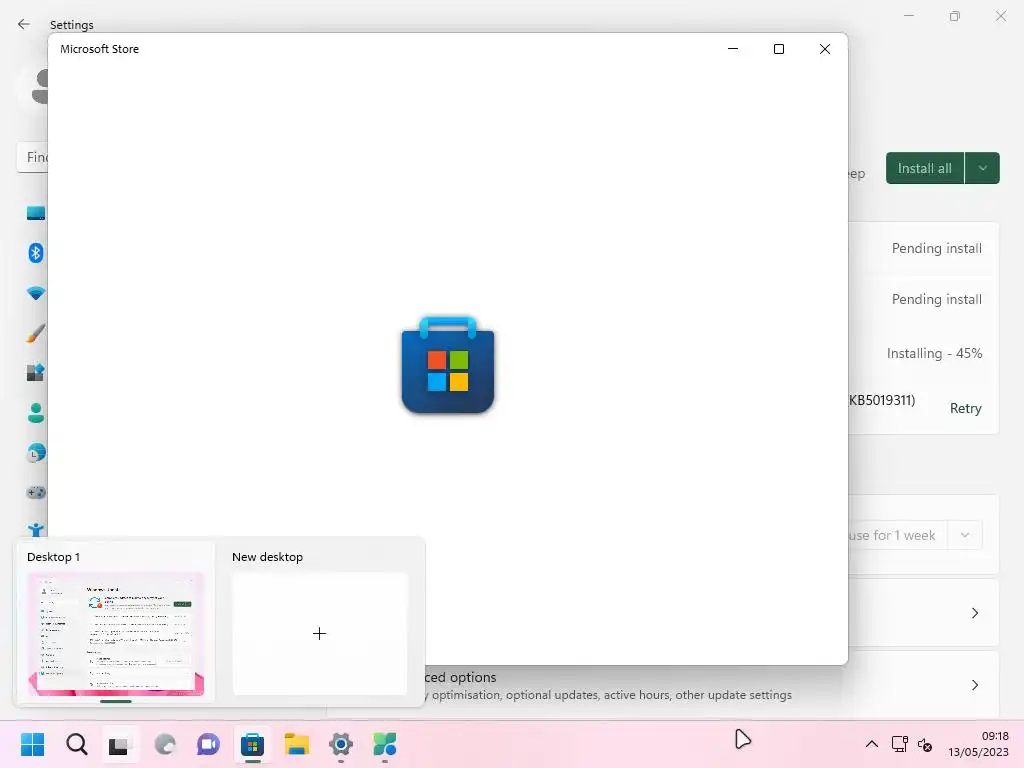Click the Microsoft Store splash logo

[448, 364]
